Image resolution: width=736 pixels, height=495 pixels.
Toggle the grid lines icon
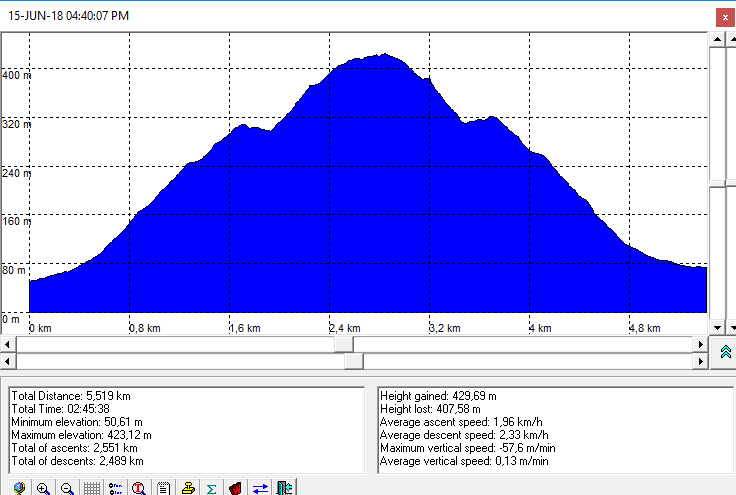(91, 488)
